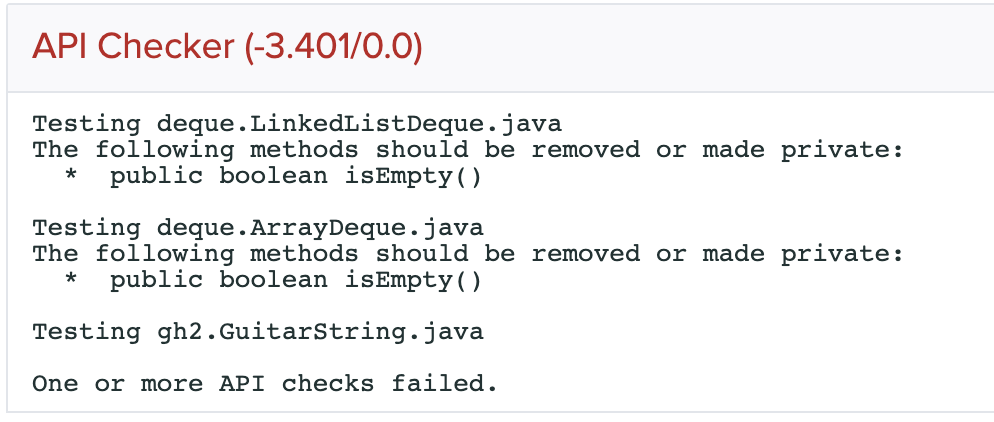The width and height of the screenshot is (994, 422).
Task: Click the asterisk bullet under ArrayDeque
Action: pyautogui.click(x=71, y=282)
